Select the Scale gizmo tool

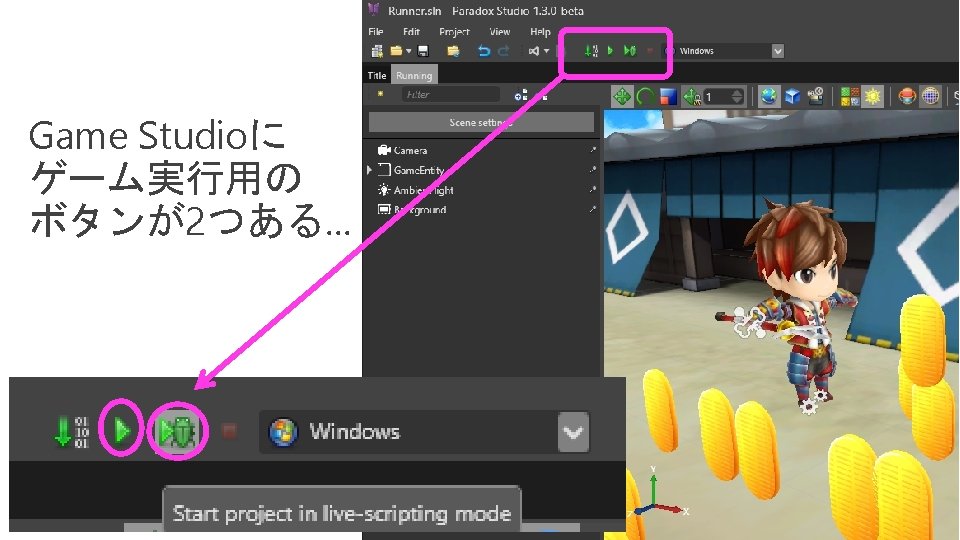click(668, 96)
